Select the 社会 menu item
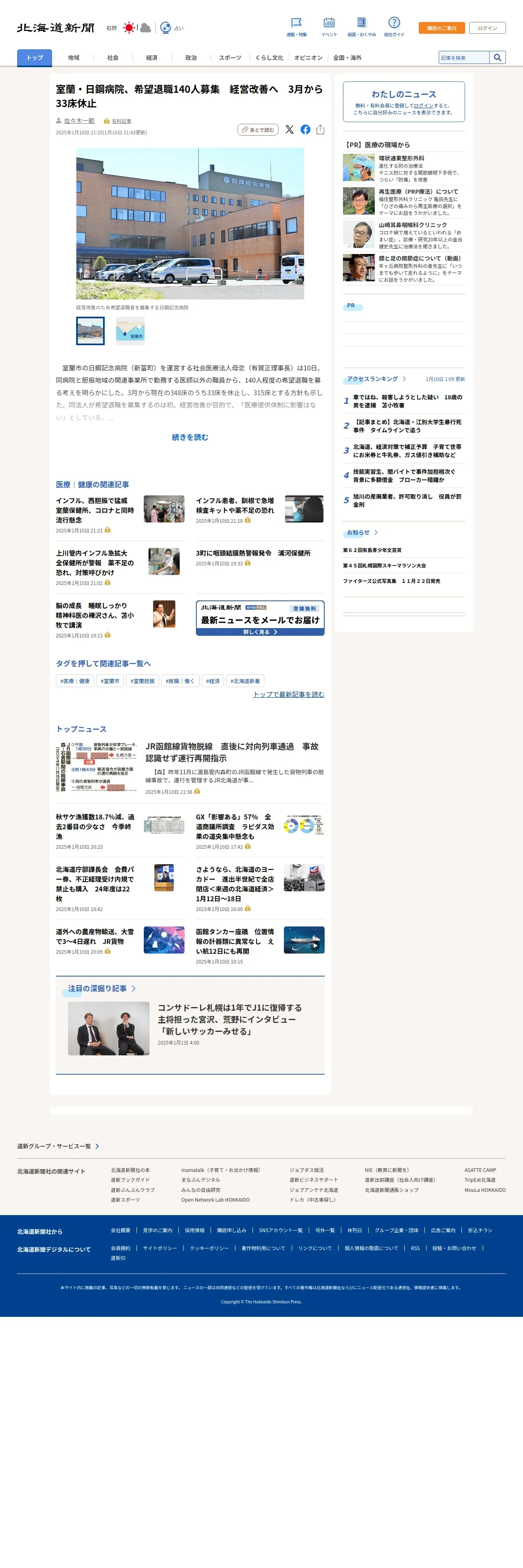The width and height of the screenshot is (523, 1568). 113,58
